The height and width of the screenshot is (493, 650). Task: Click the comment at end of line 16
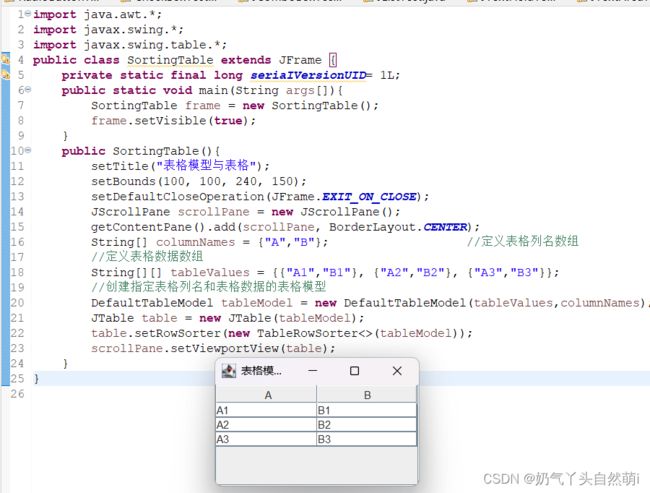coord(523,241)
